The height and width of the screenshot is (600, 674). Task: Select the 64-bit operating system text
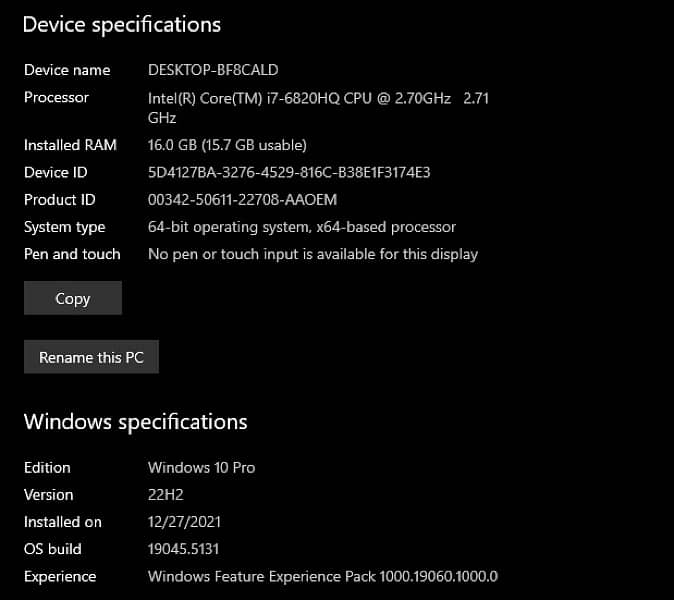(x=301, y=227)
